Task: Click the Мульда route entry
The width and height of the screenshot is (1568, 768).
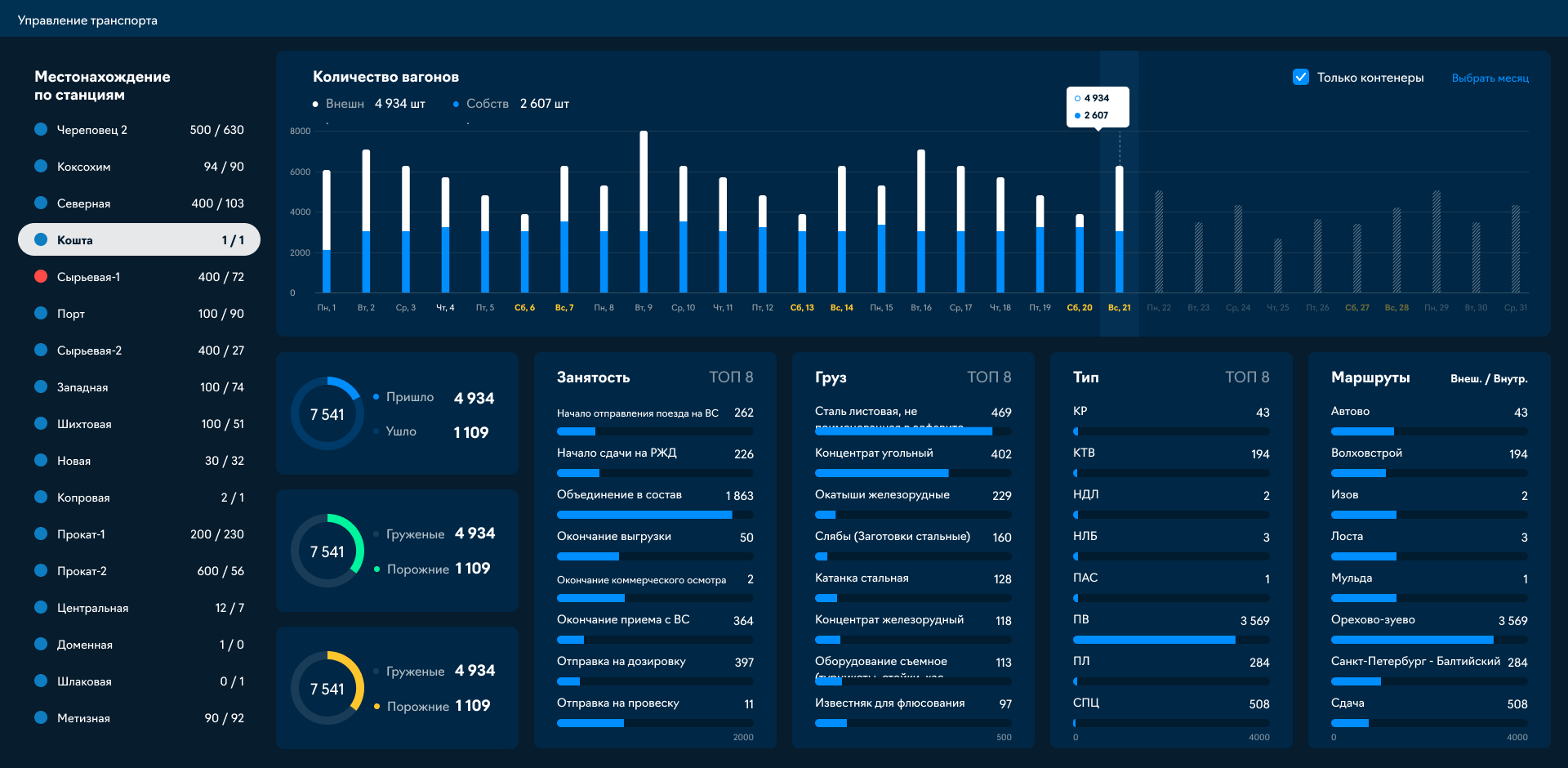Action: tap(1429, 587)
